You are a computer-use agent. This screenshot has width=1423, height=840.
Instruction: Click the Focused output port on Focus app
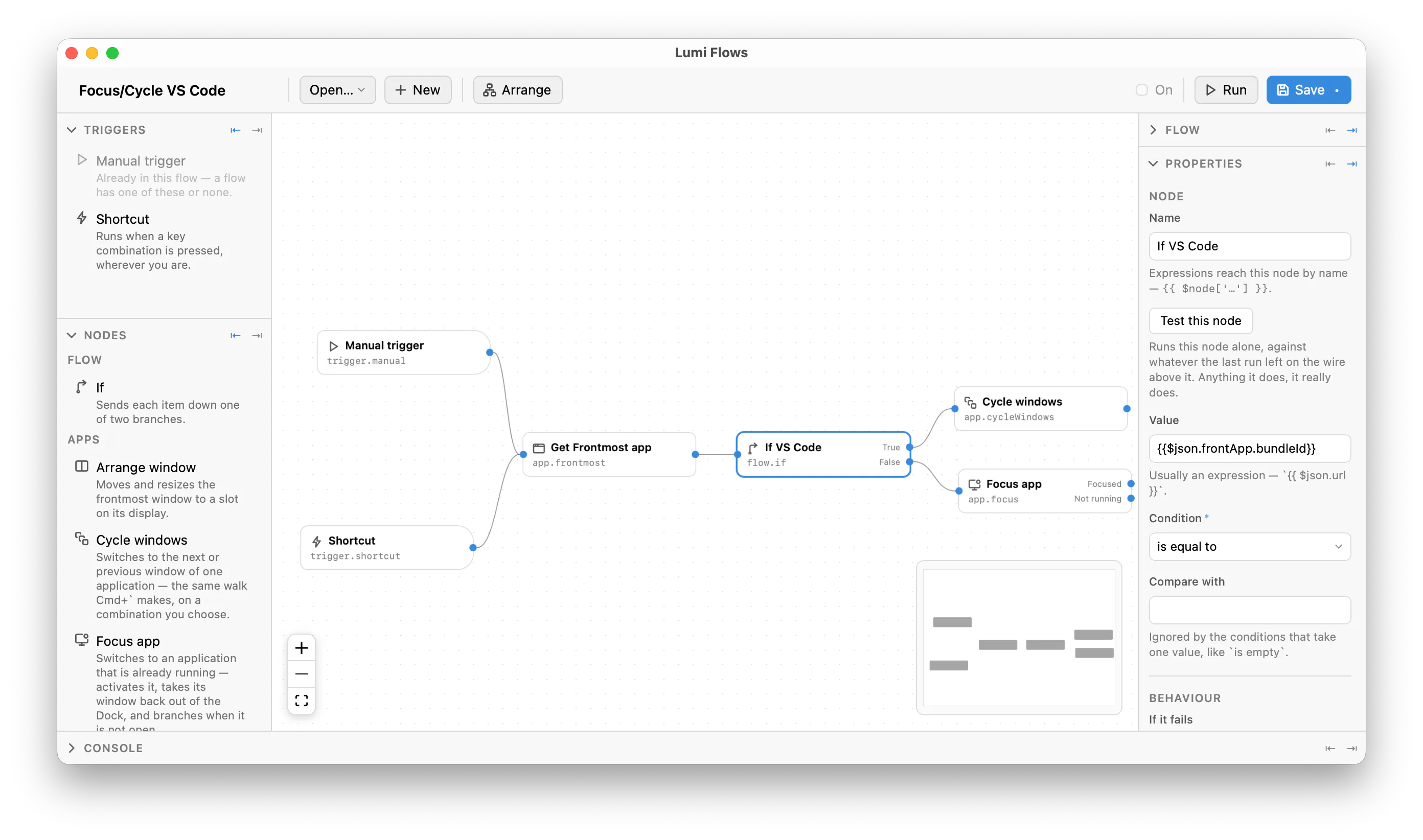click(x=1131, y=484)
